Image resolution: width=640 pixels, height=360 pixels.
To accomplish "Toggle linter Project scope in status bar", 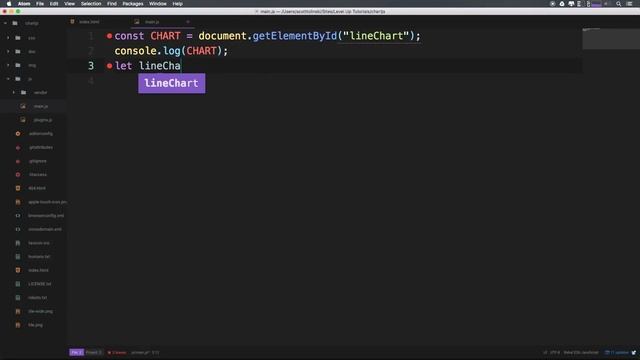I will click(x=93, y=352).
